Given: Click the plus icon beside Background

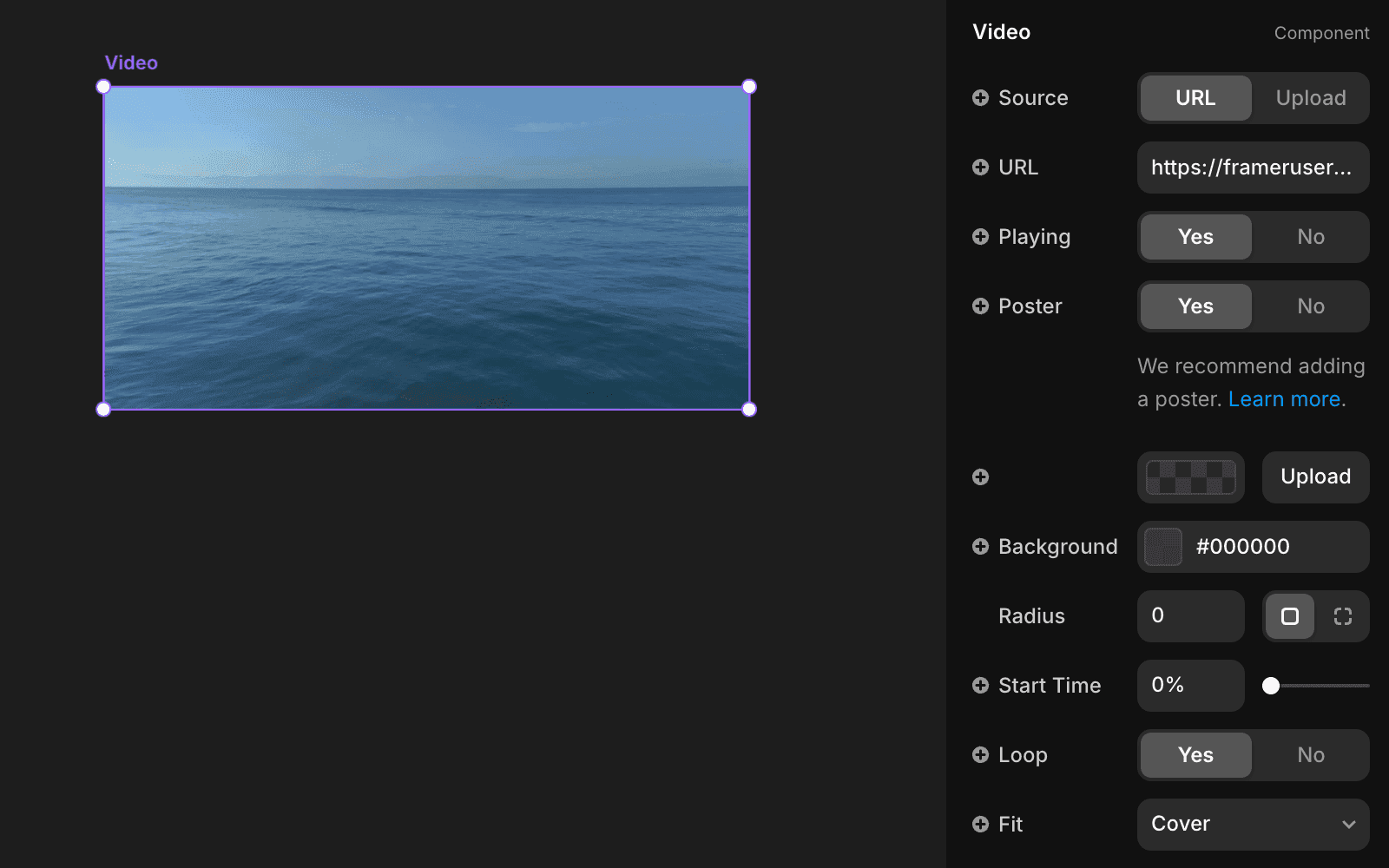Looking at the screenshot, I should tap(980, 546).
